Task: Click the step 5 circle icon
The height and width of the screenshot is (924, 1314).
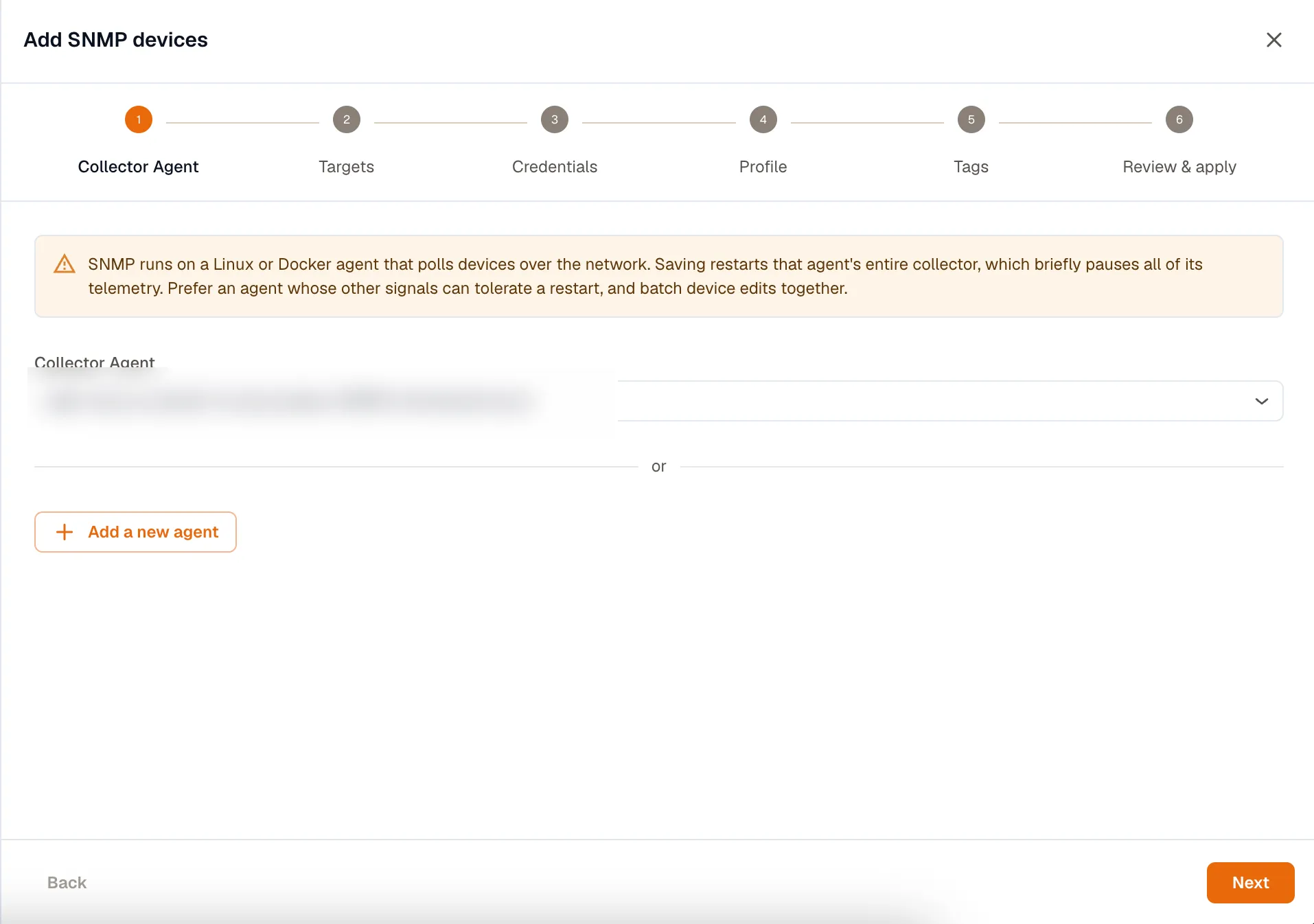Action: [x=971, y=119]
